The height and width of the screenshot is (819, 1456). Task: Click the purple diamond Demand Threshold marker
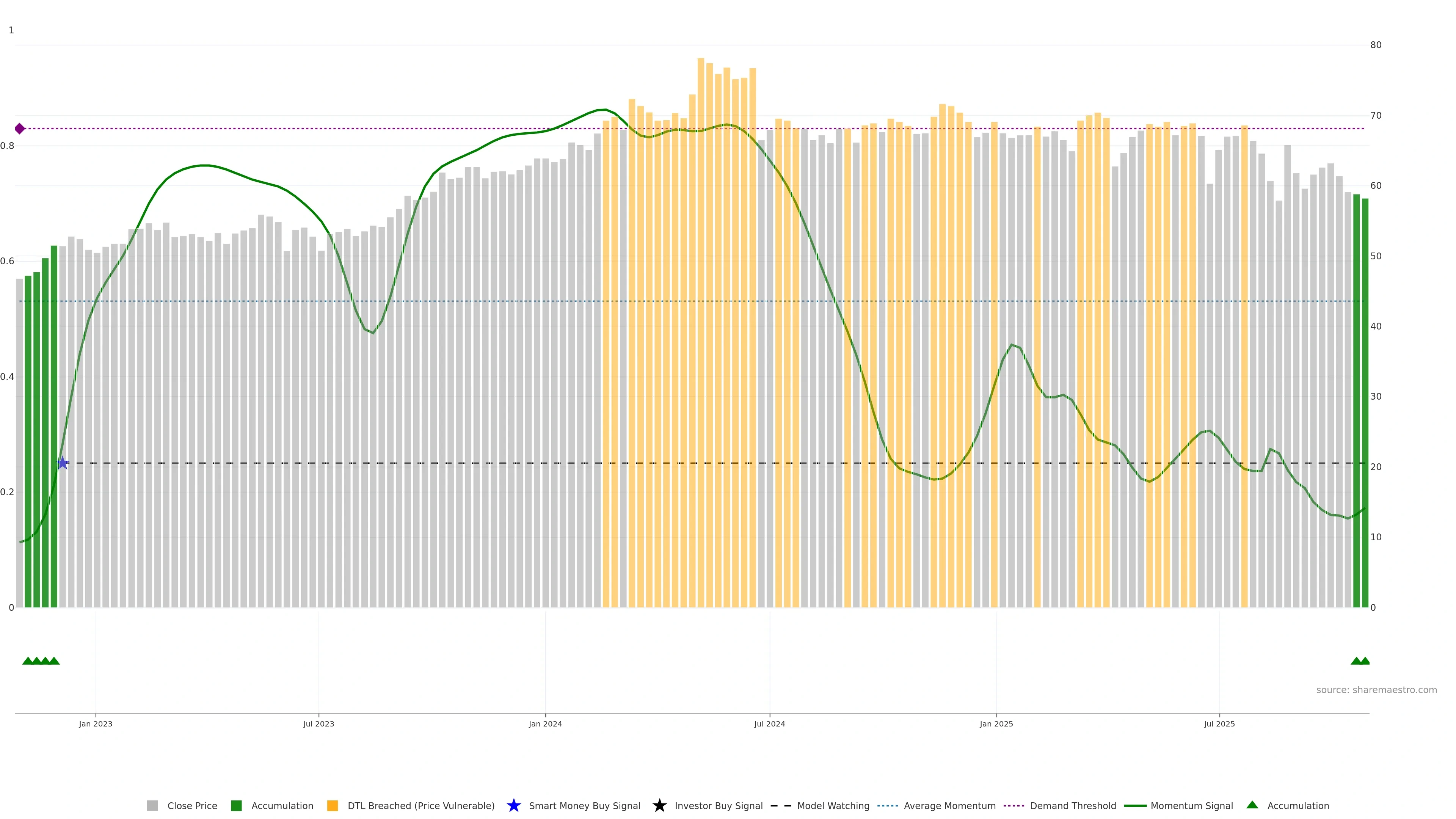tap(20, 129)
